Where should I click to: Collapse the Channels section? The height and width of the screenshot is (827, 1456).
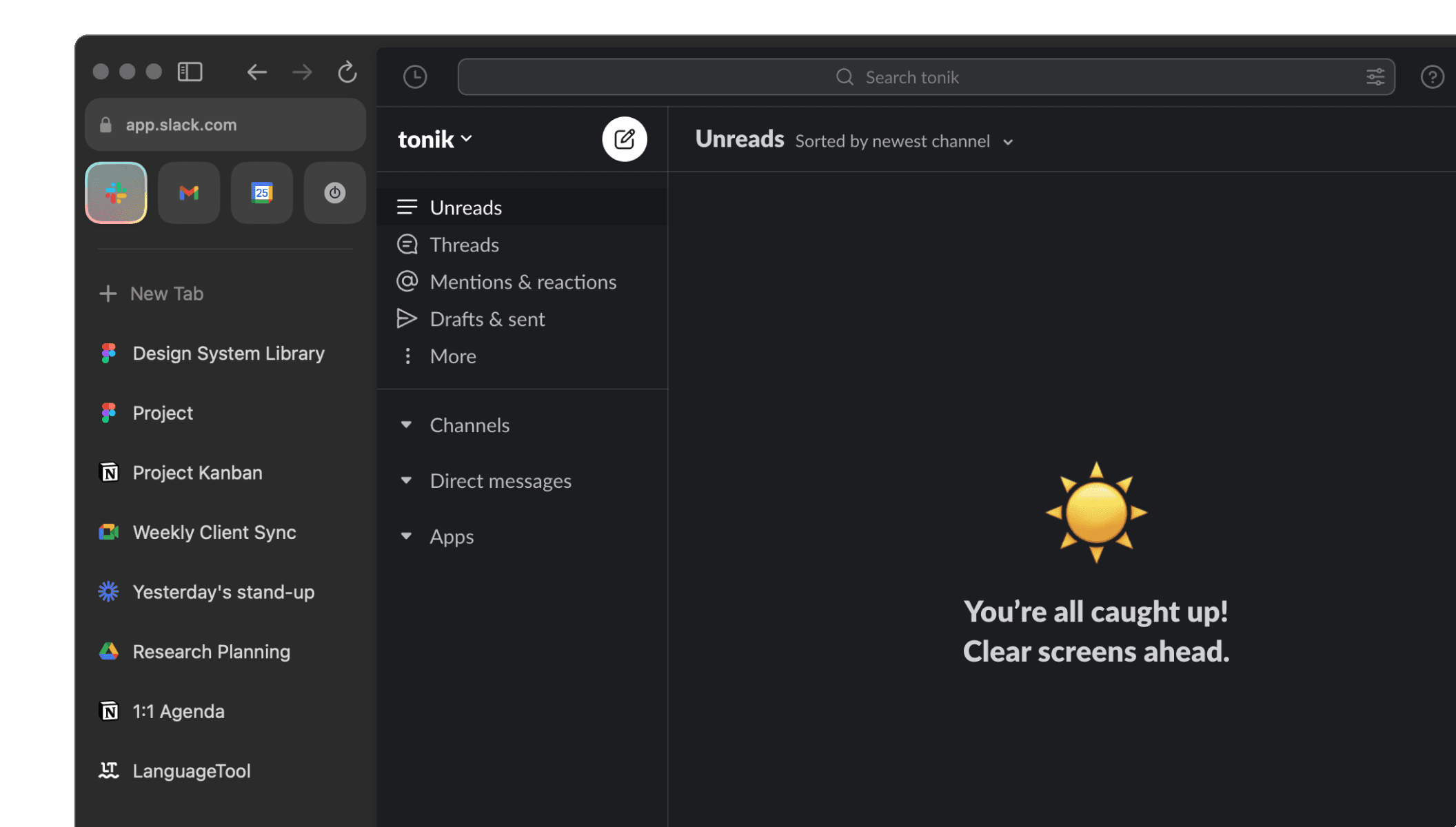[x=406, y=425]
